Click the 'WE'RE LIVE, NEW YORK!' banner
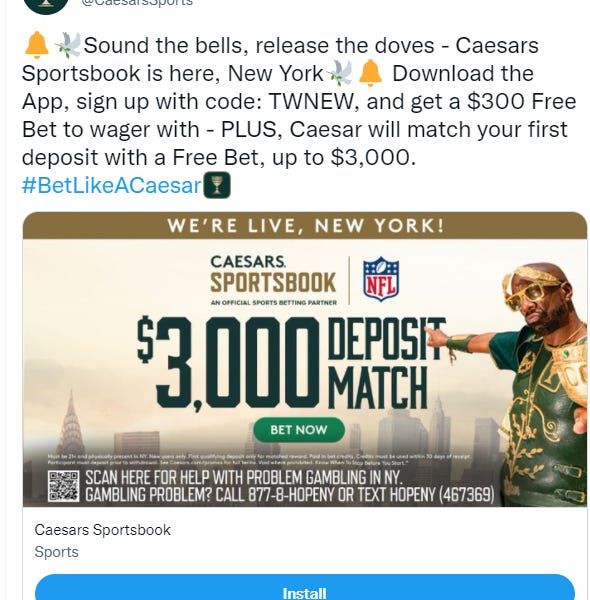 tap(305, 225)
